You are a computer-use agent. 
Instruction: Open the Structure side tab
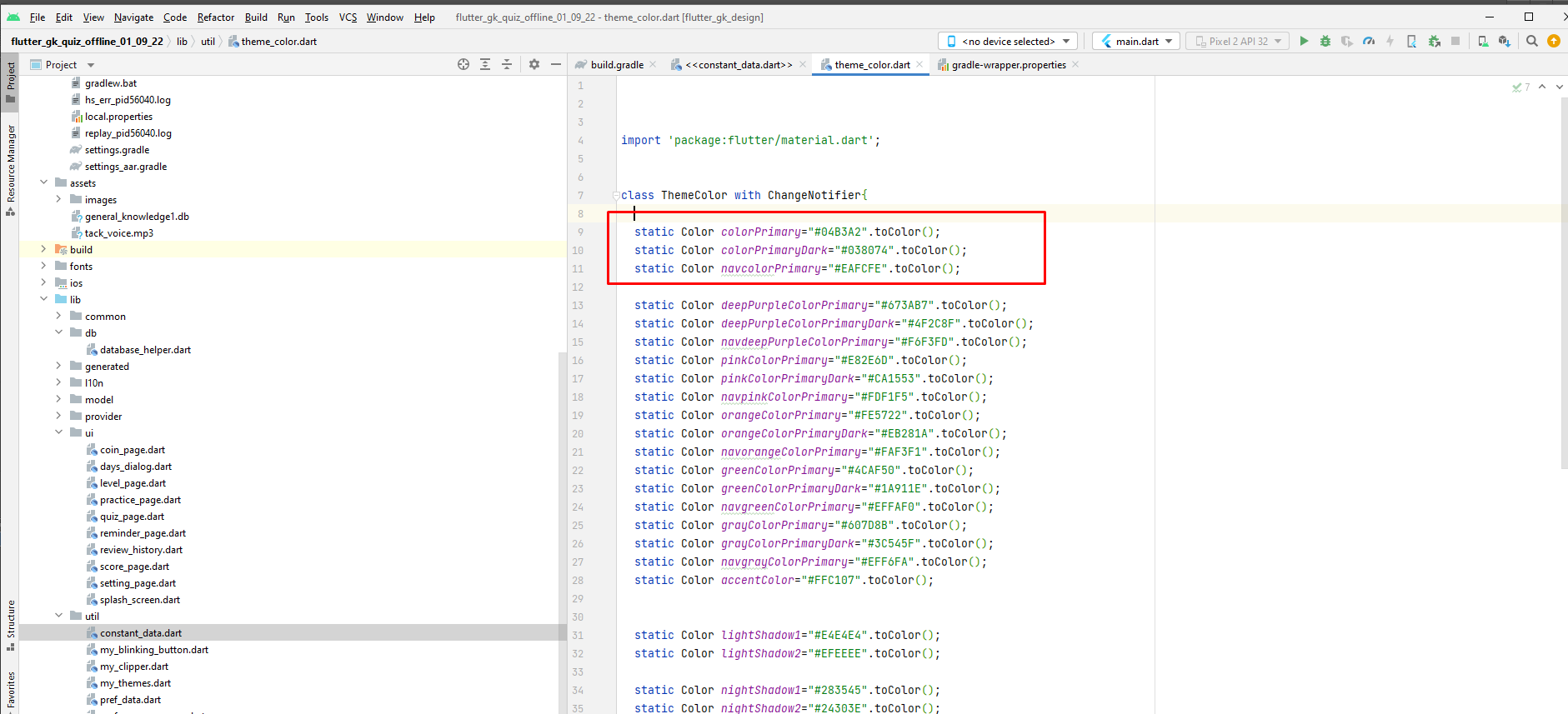(10, 626)
